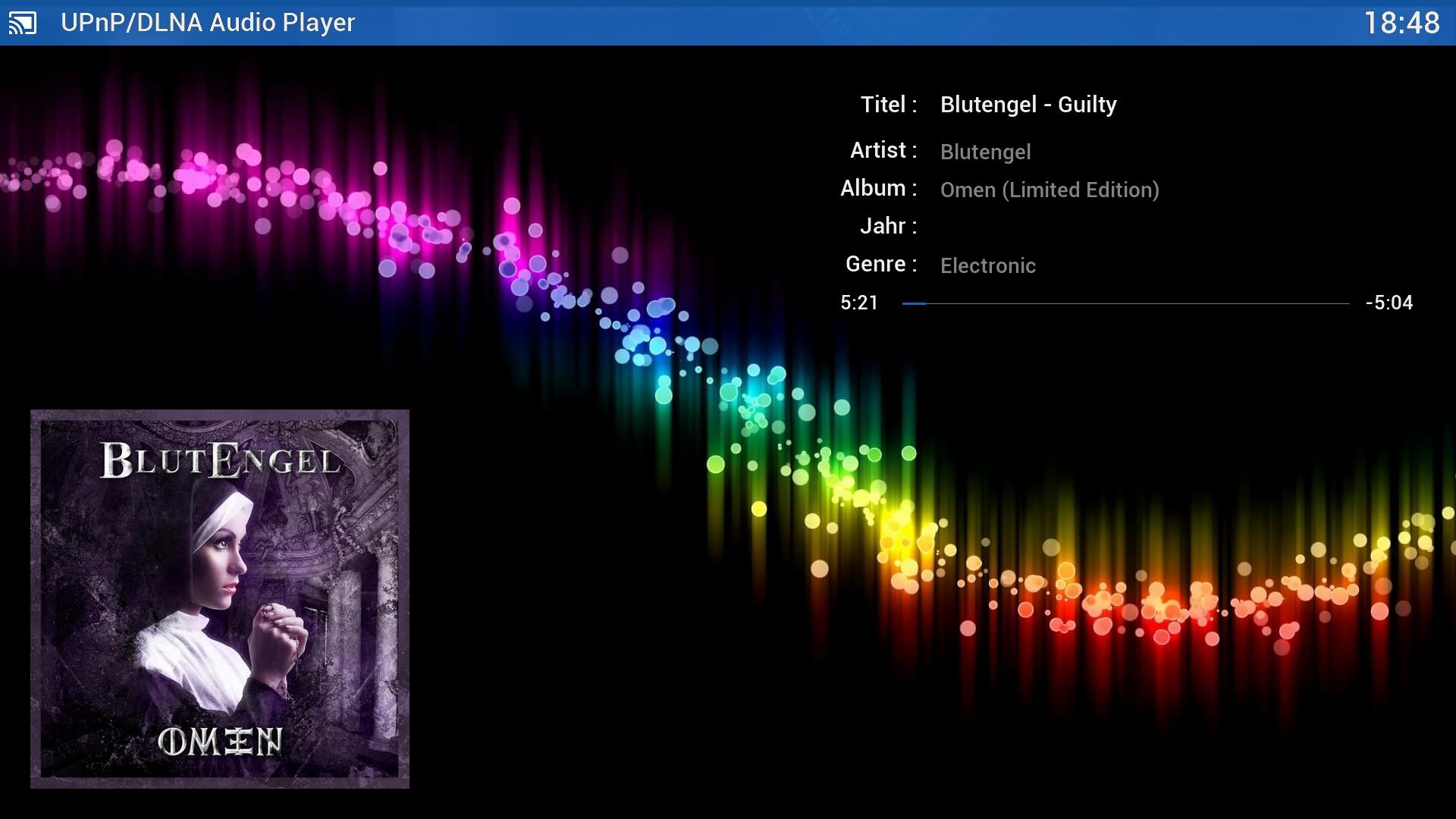Click the 'Titel :' label
The height and width of the screenshot is (819, 1456).
point(889,105)
